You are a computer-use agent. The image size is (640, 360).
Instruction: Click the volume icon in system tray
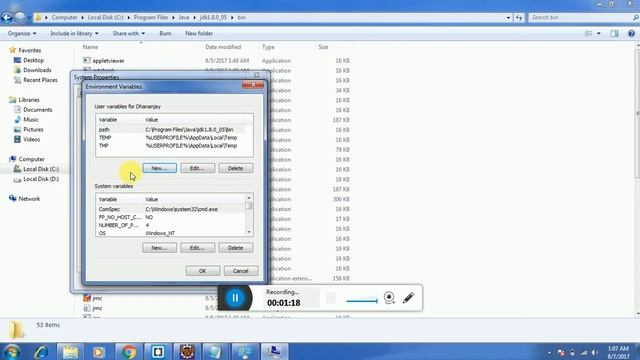594,353
